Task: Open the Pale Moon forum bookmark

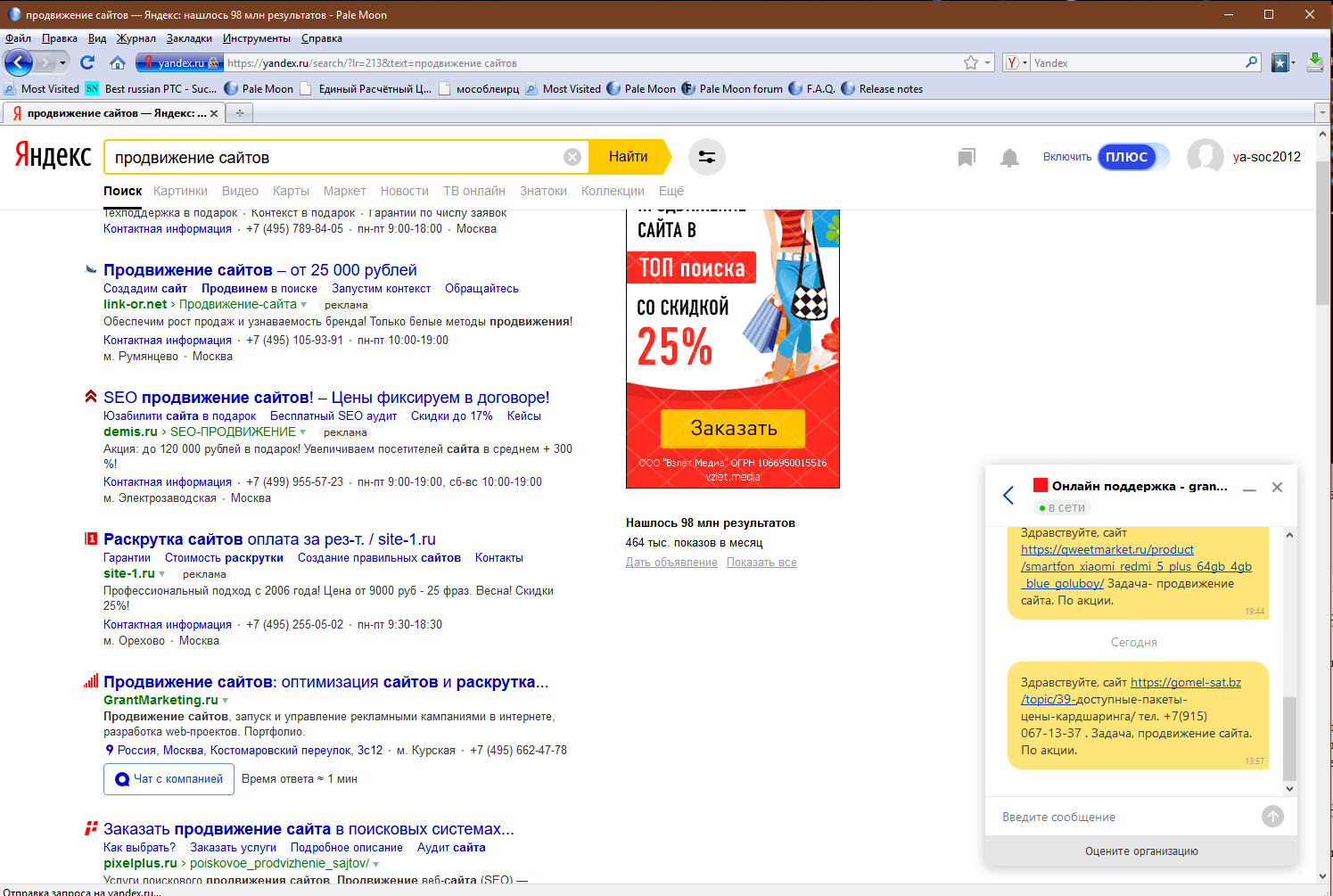Action: tap(732, 88)
